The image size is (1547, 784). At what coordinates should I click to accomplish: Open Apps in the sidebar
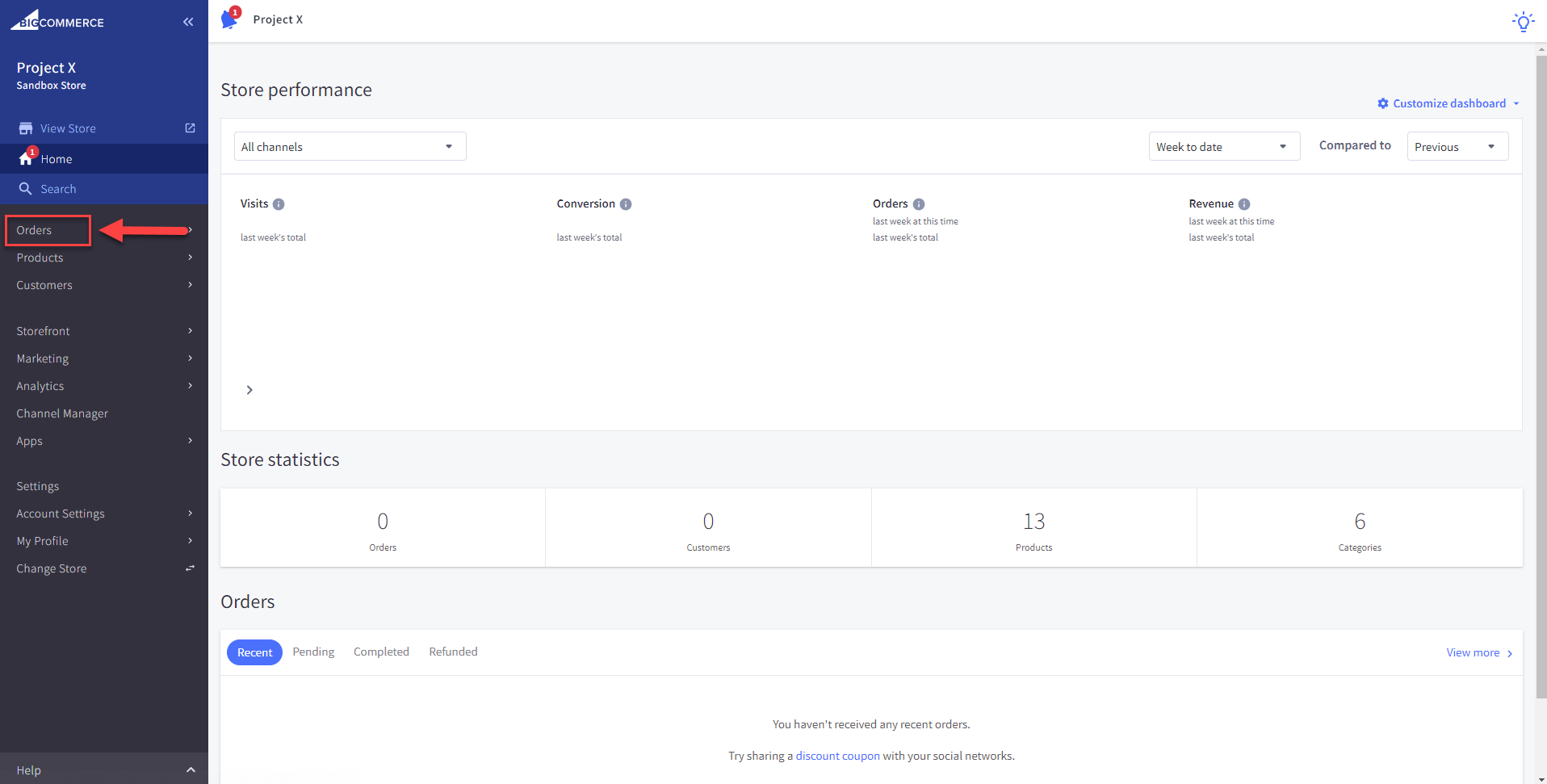pyautogui.click(x=29, y=441)
